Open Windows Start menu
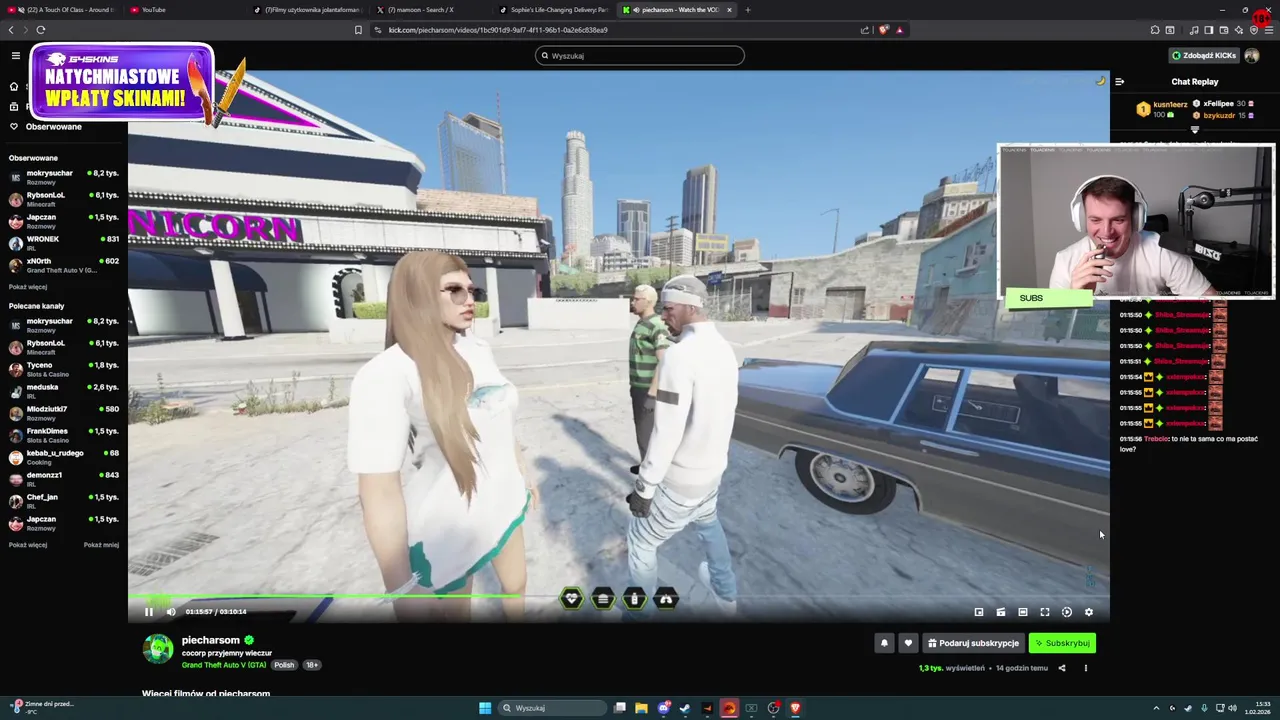 [485, 708]
